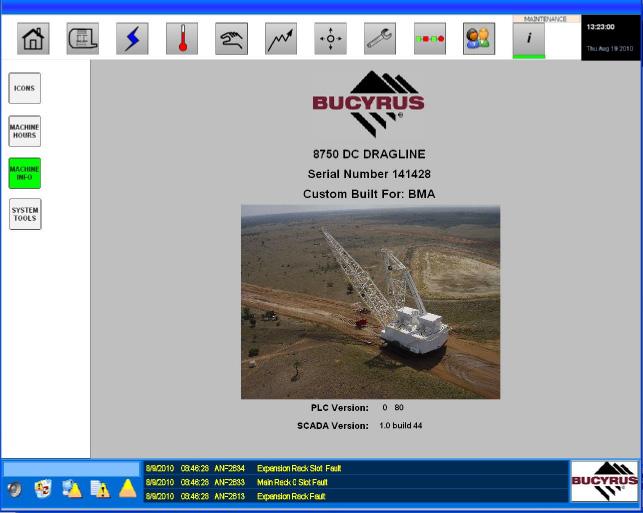Viewport: 643px width, 513px height.
Task: Open the hand controls icon
Action: tap(231, 39)
